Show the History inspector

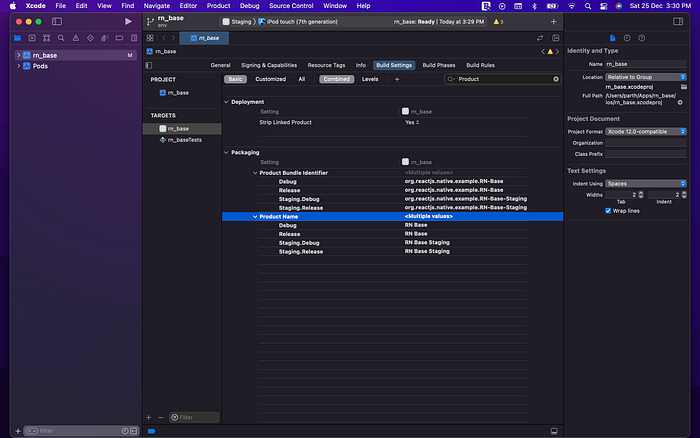click(x=627, y=38)
